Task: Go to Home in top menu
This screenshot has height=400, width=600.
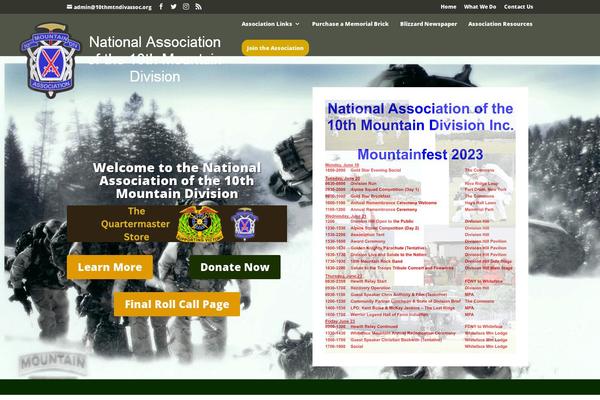Action: pyautogui.click(x=448, y=7)
